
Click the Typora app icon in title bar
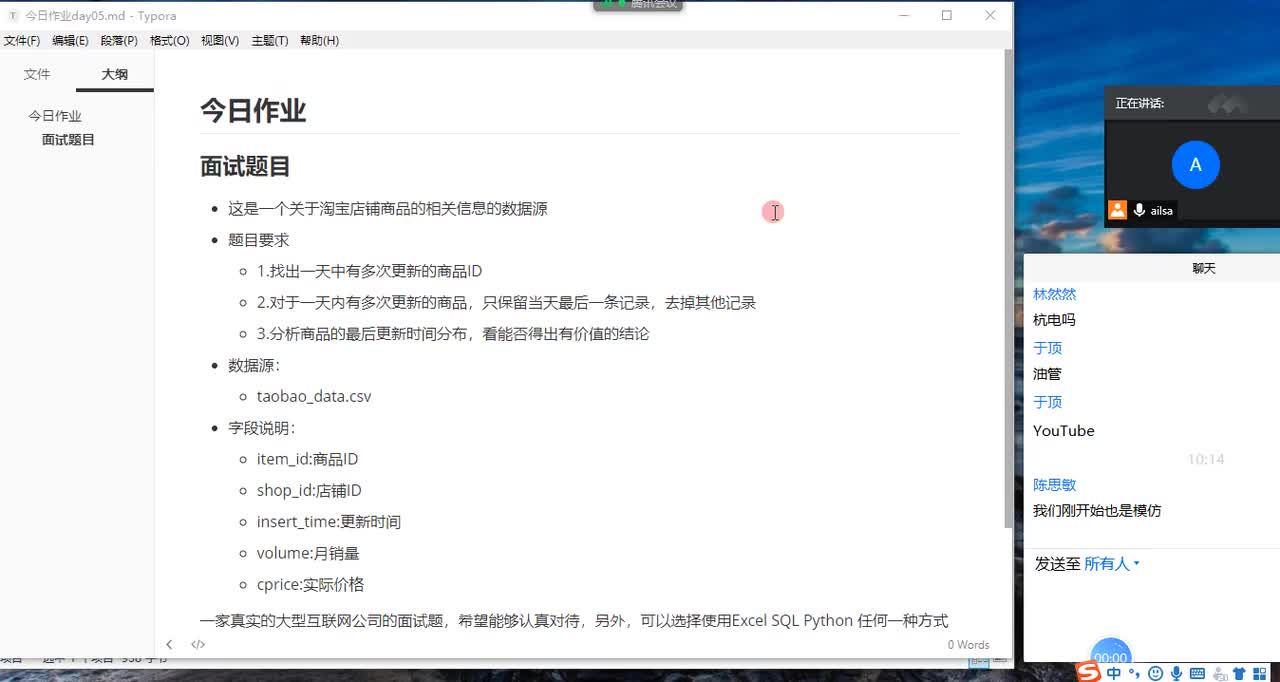pos(13,15)
